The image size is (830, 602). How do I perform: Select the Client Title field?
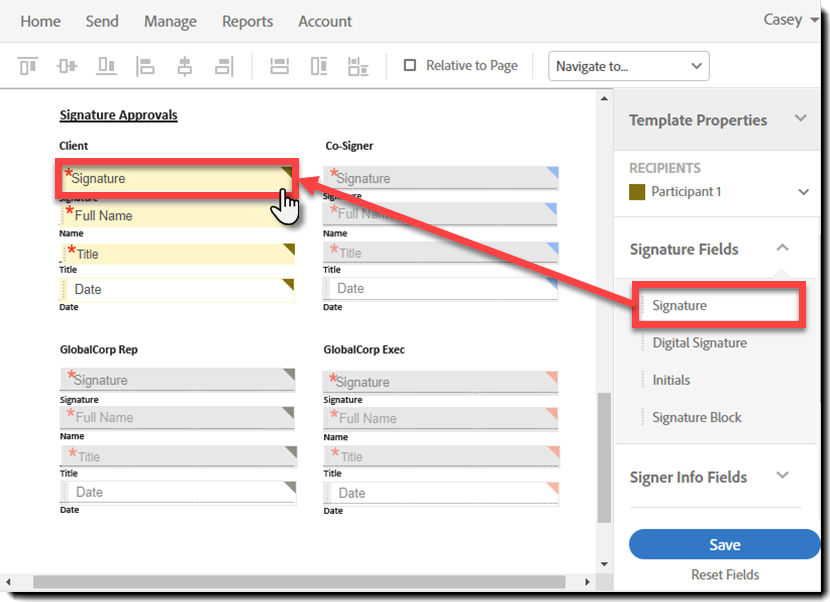177,254
